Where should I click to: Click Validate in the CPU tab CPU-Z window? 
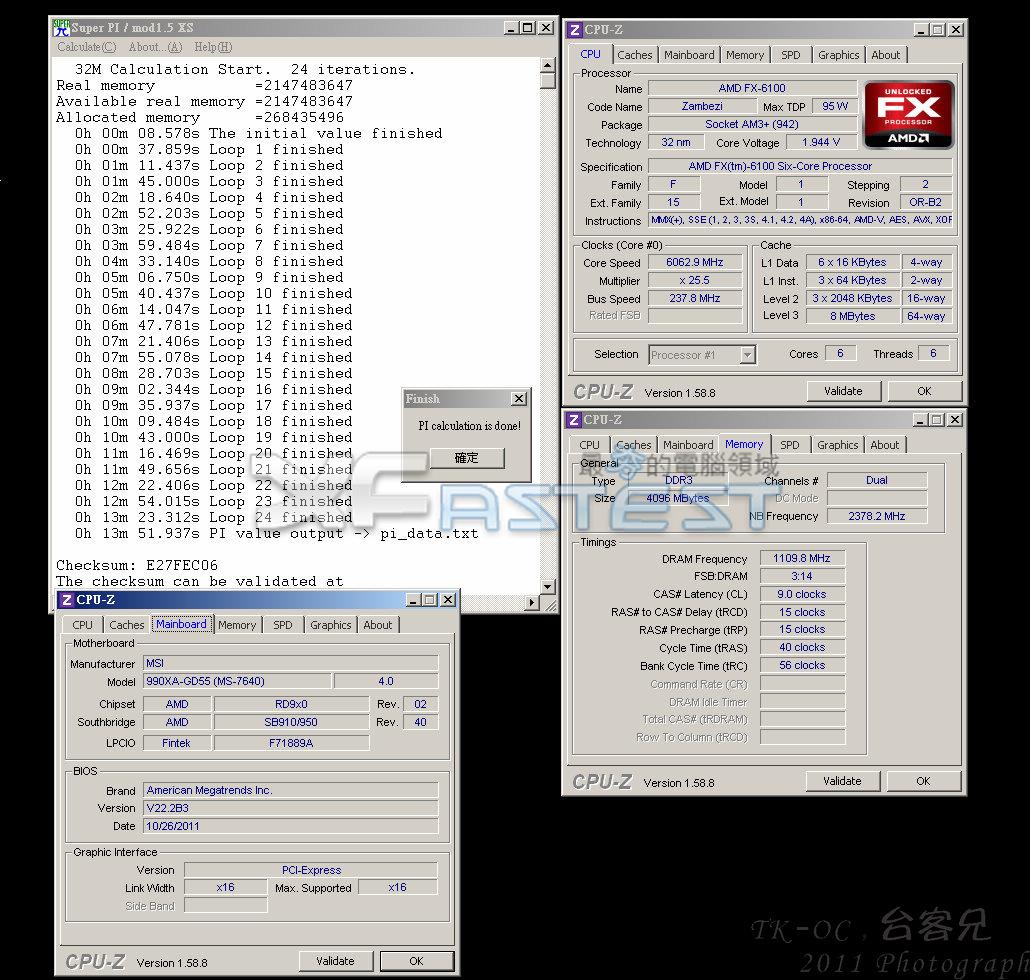pyautogui.click(x=843, y=391)
